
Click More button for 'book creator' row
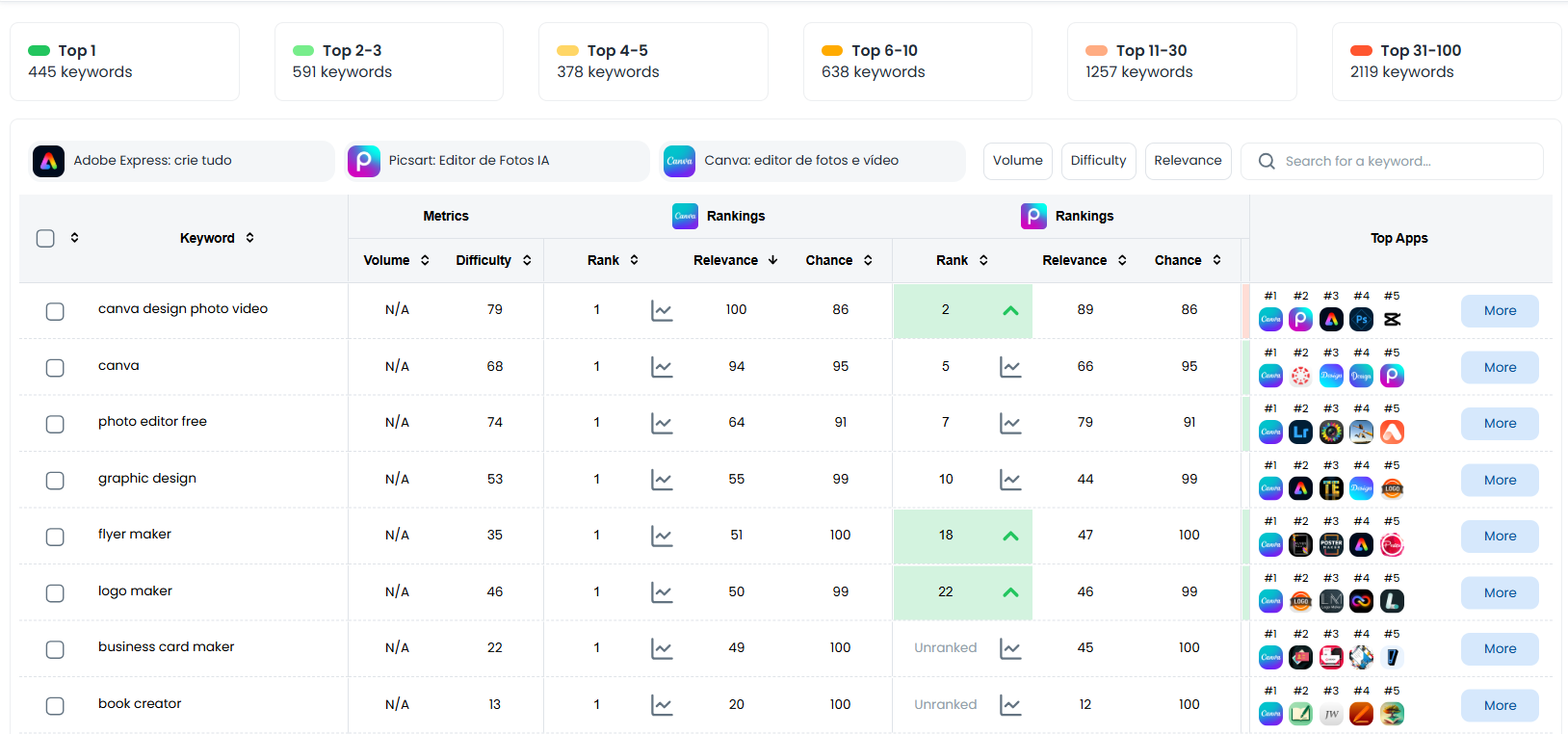(1500, 705)
